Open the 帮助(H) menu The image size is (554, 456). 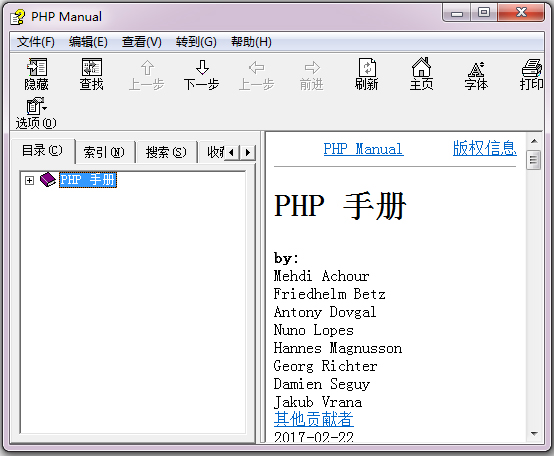pos(251,42)
